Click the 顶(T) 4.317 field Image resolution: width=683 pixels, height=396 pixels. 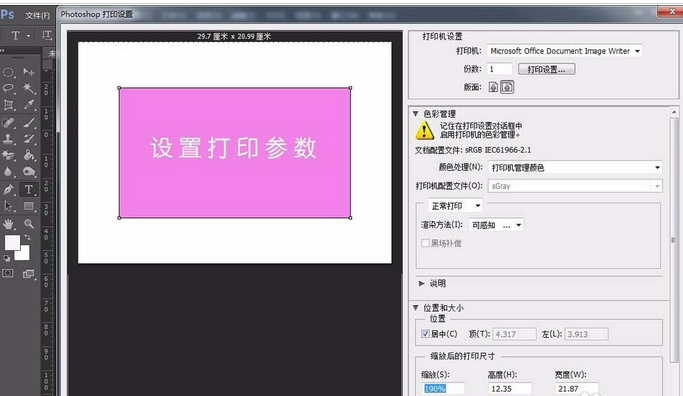click(x=514, y=334)
